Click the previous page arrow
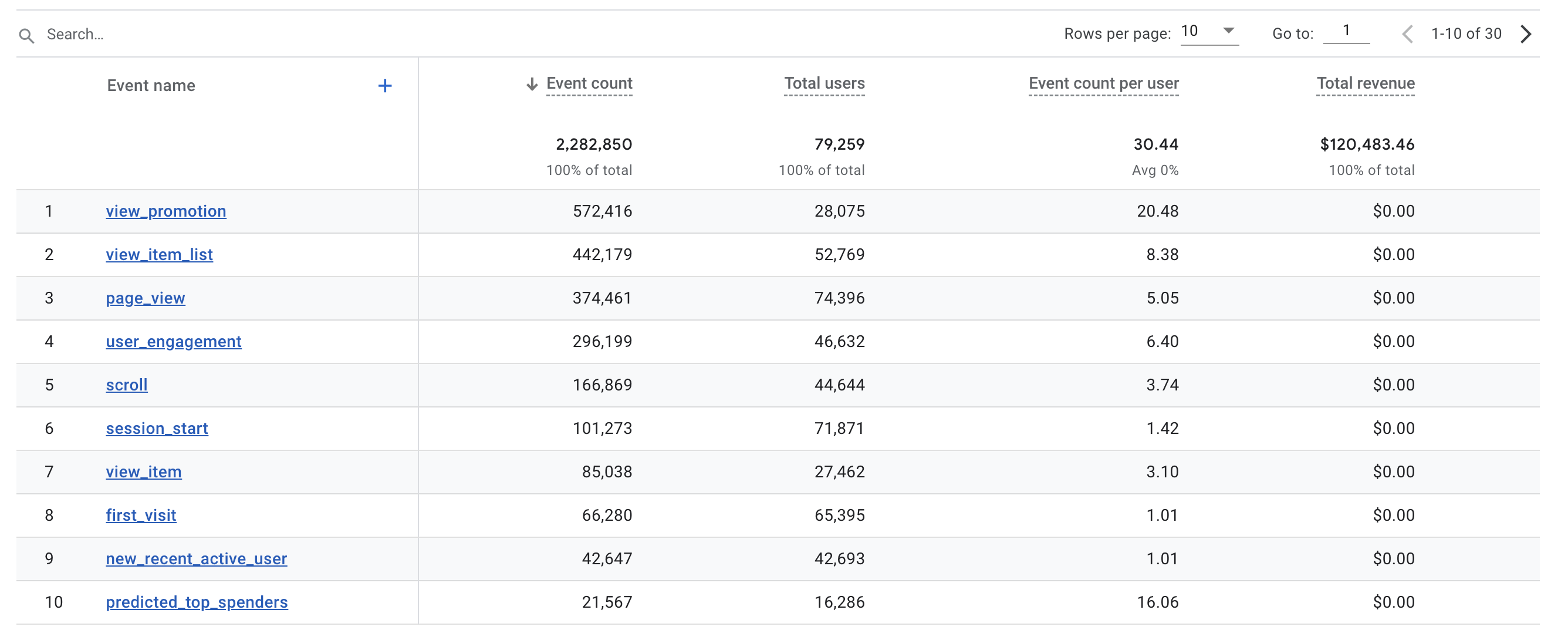Screen dimensions: 1568x640 [x=1407, y=34]
